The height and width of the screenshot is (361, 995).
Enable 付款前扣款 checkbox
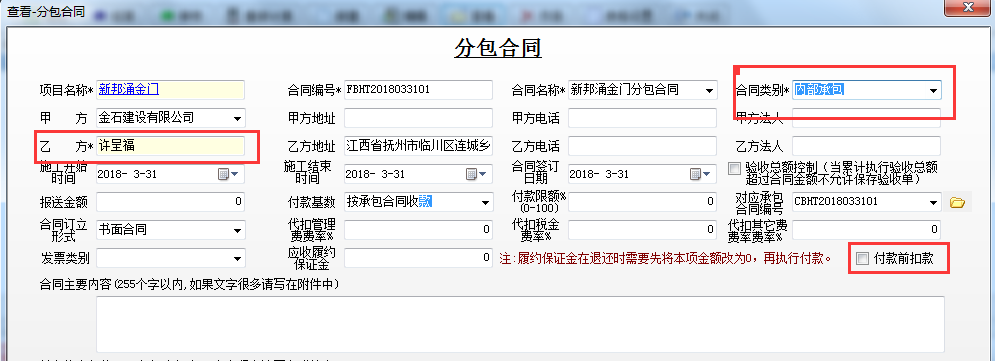pos(862,258)
